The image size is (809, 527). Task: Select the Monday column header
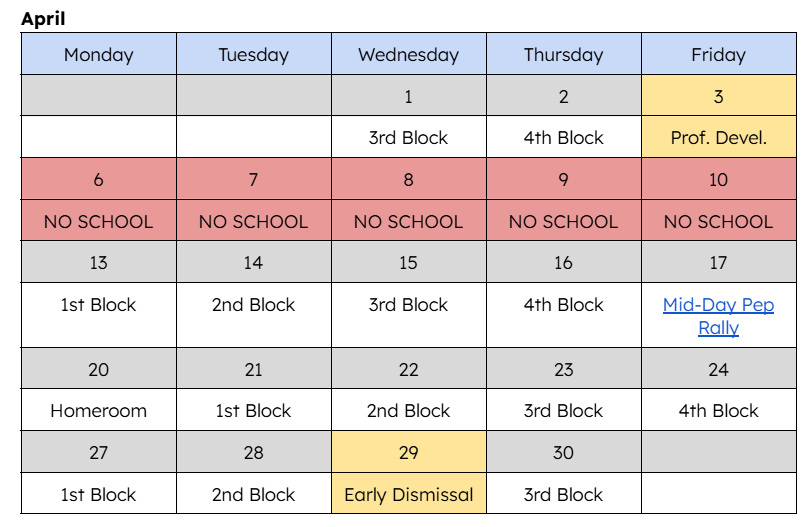[98, 55]
